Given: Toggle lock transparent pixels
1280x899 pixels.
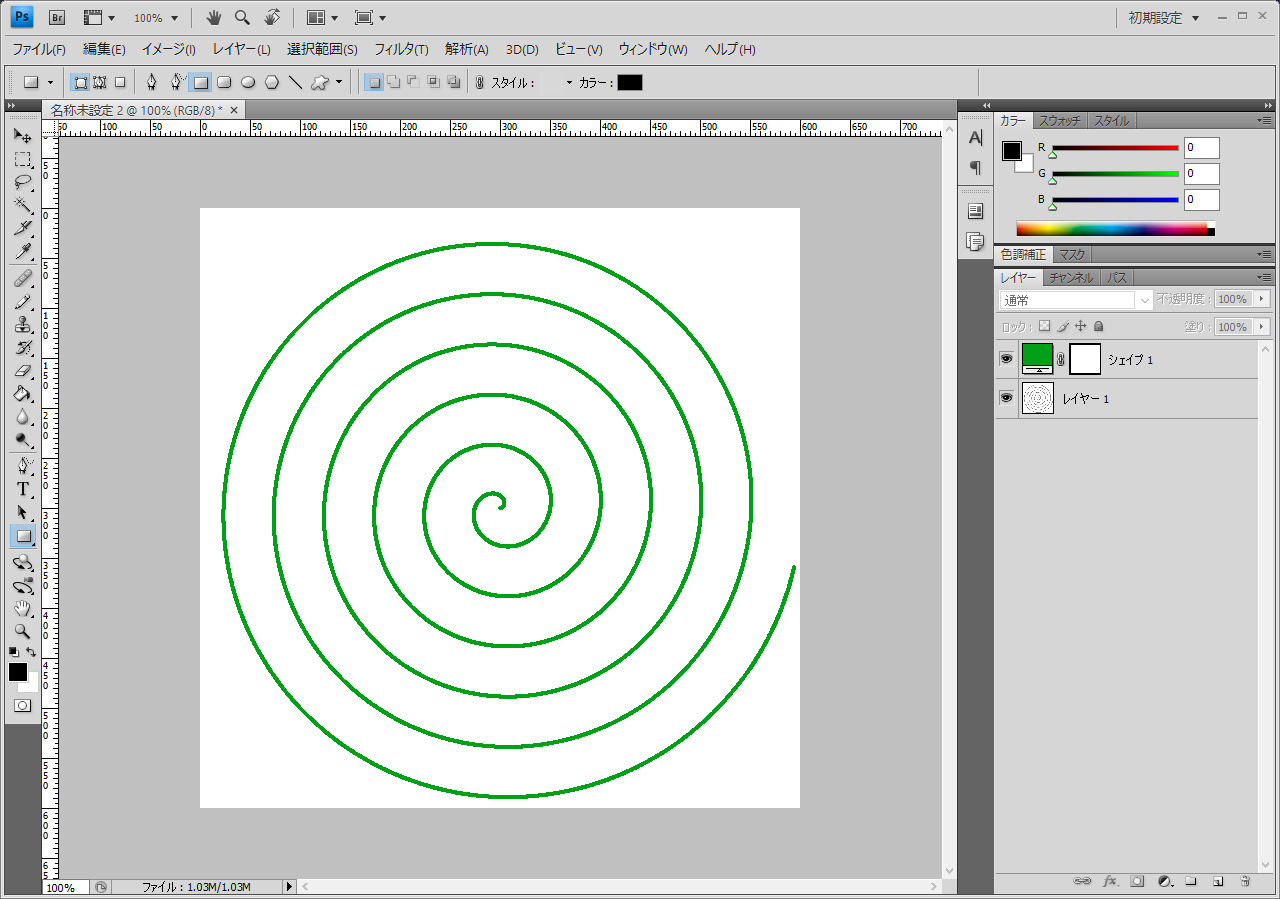Looking at the screenshot, I should coord(1044,326).
